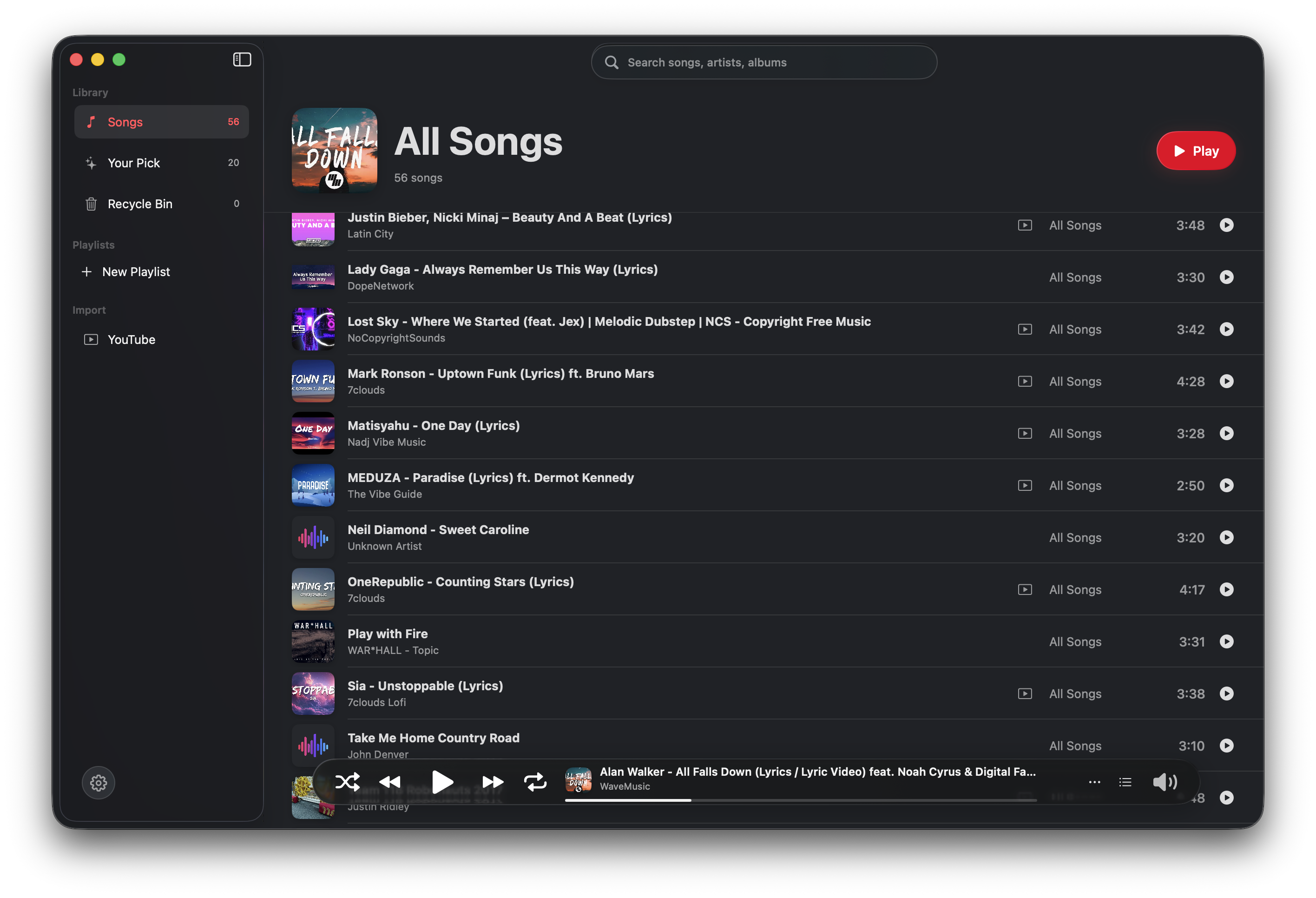Click the red Play button for All Songs
1316x898 pixels.
pos(1195,151)
